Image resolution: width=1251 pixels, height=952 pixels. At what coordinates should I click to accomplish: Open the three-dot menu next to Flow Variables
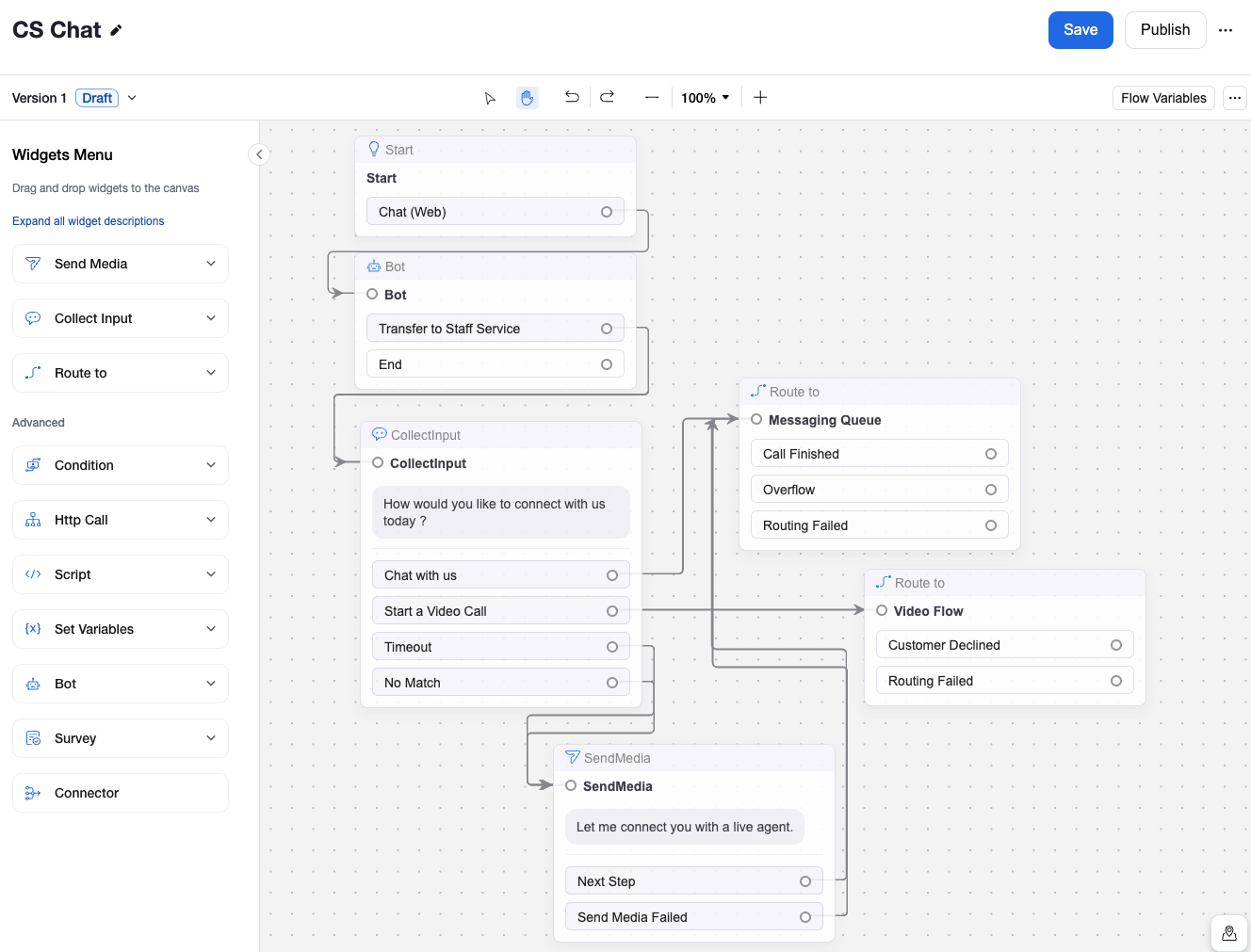[x=1235, y=97]
